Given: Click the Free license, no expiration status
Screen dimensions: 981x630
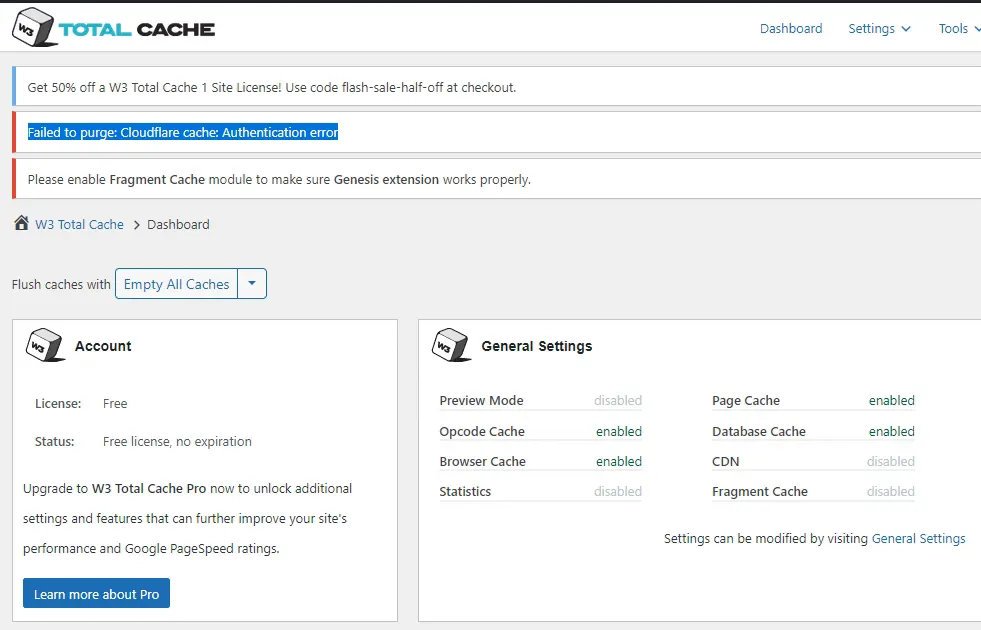Looking at the screenshot, I should (x=177, y=442).
